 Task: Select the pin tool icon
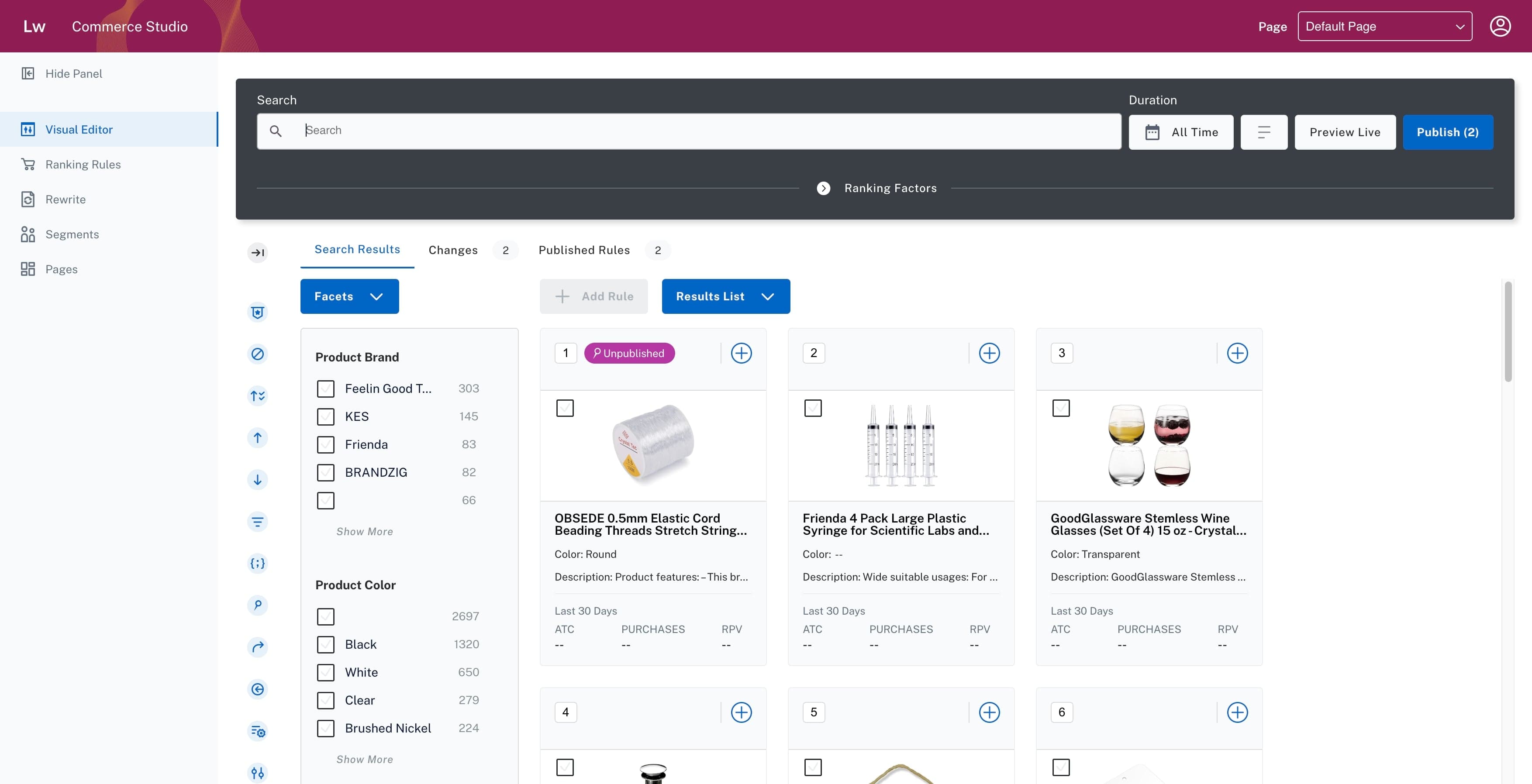[258, 605]
